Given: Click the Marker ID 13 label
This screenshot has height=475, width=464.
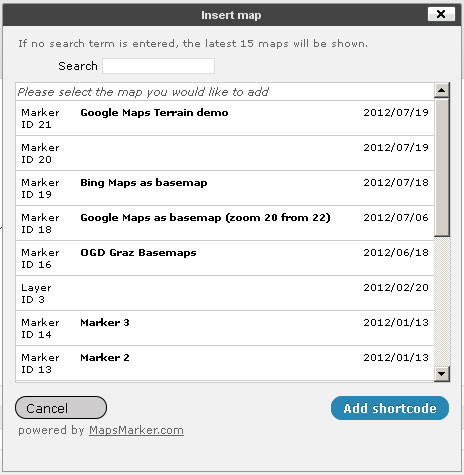Looking at the screenshot, I should [x=40, y=363].
